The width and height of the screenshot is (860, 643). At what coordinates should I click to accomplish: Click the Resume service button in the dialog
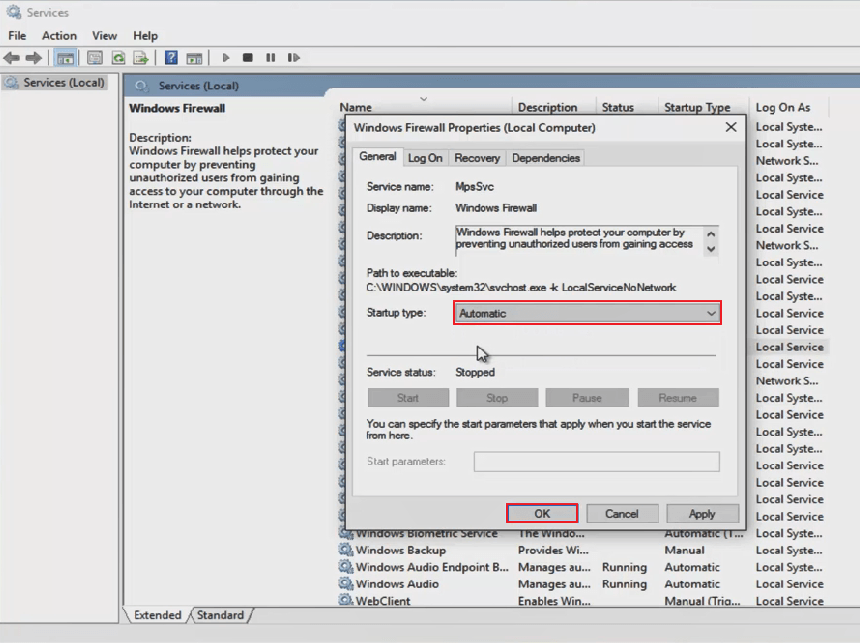pyautogui.click(x=678, y=398)
